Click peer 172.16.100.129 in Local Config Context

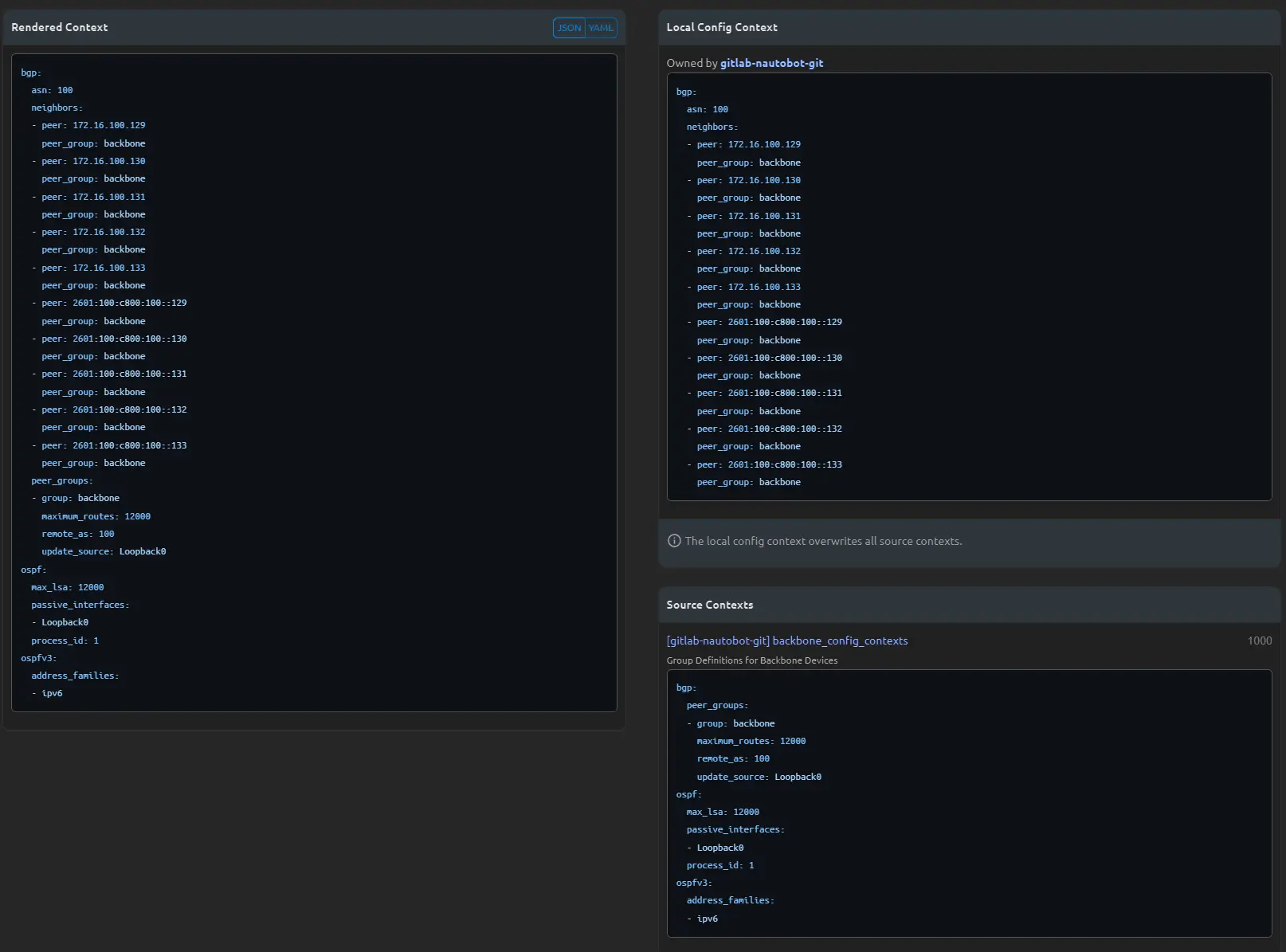pos(748,144)
